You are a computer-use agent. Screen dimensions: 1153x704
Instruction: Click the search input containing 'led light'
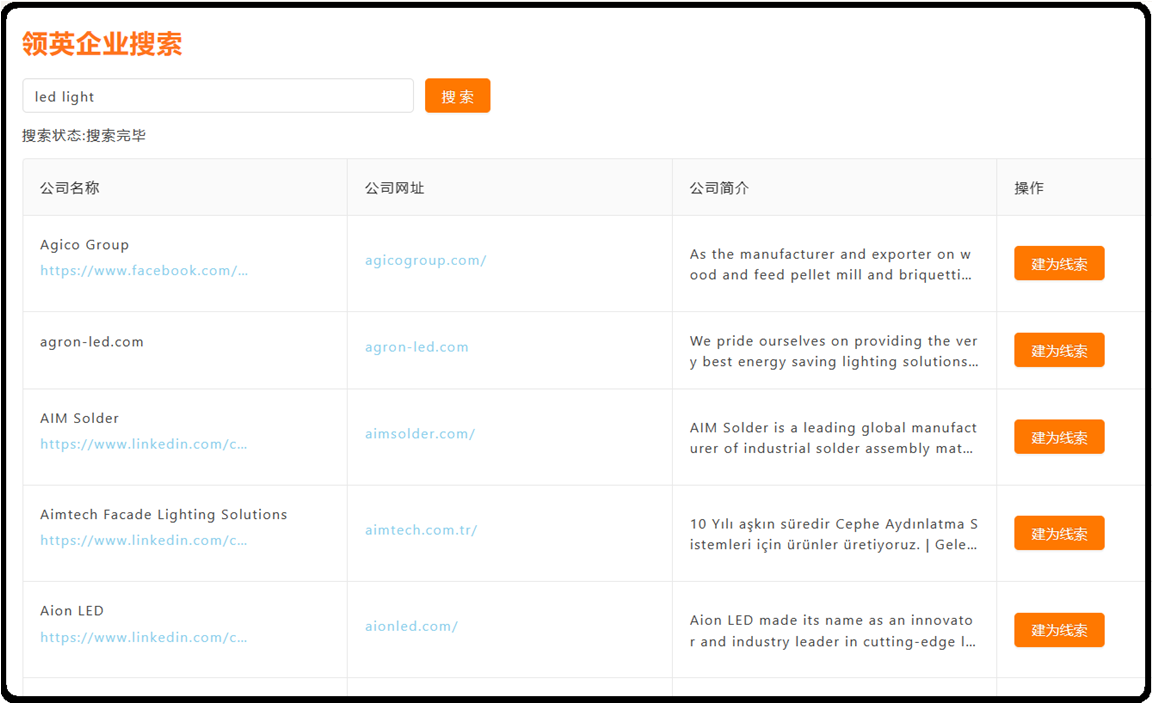pos(218,96)
